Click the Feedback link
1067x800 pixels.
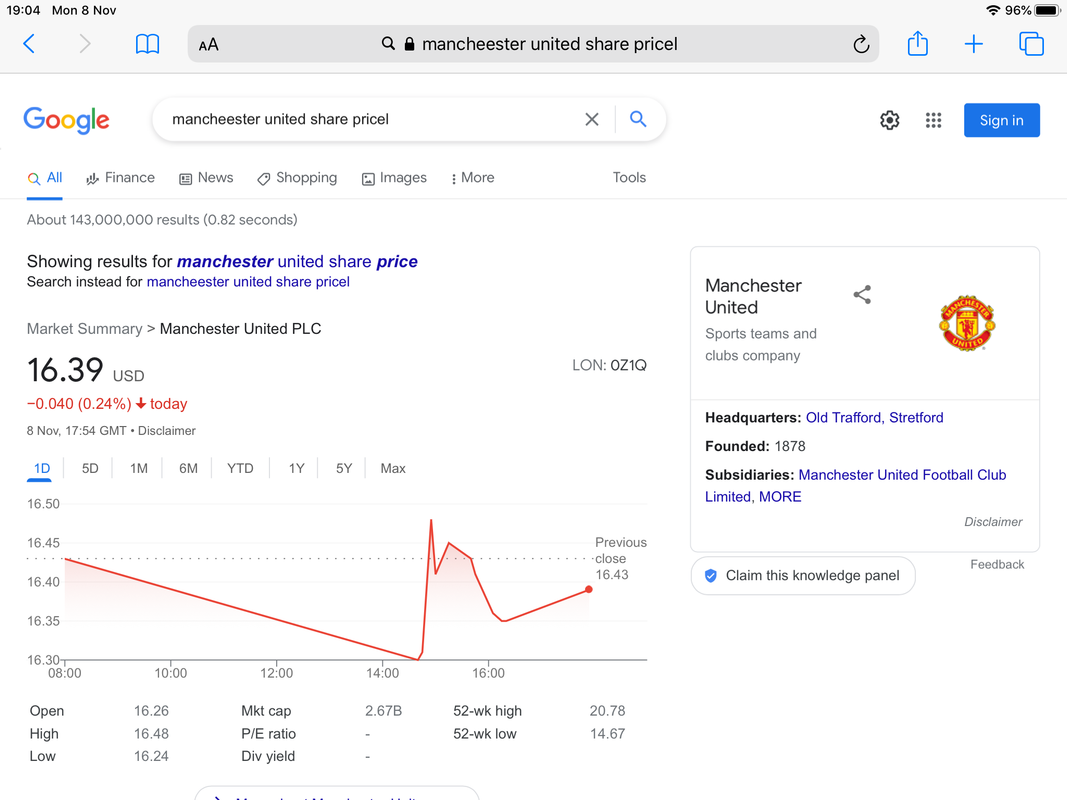pyautogui.click(x=997, y=565)
